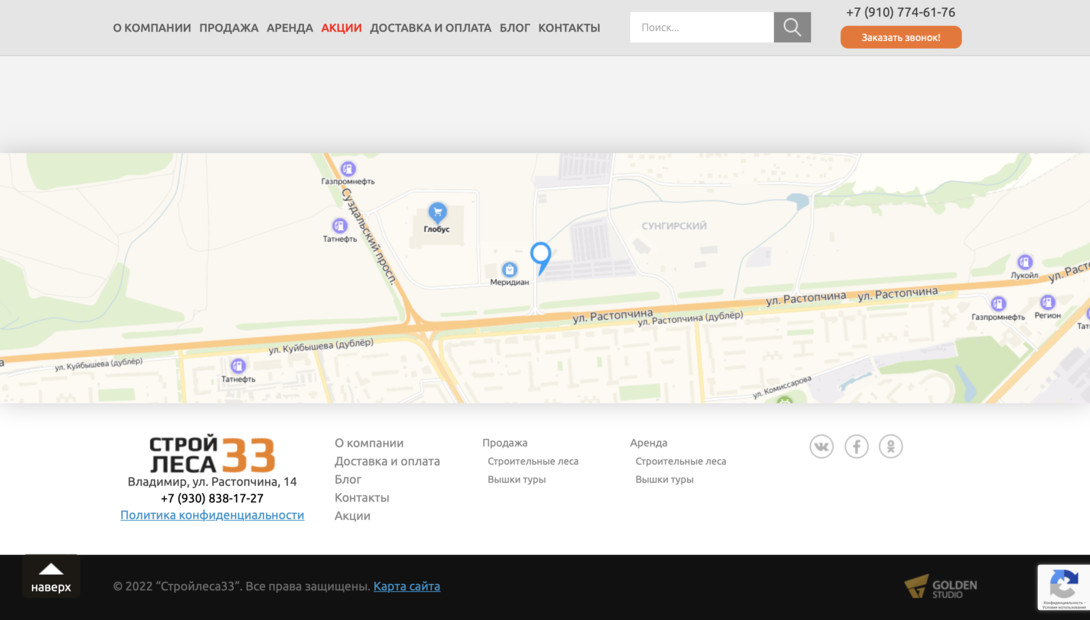
Task: Open footer Аренда heading link
Action: [649, 443]
